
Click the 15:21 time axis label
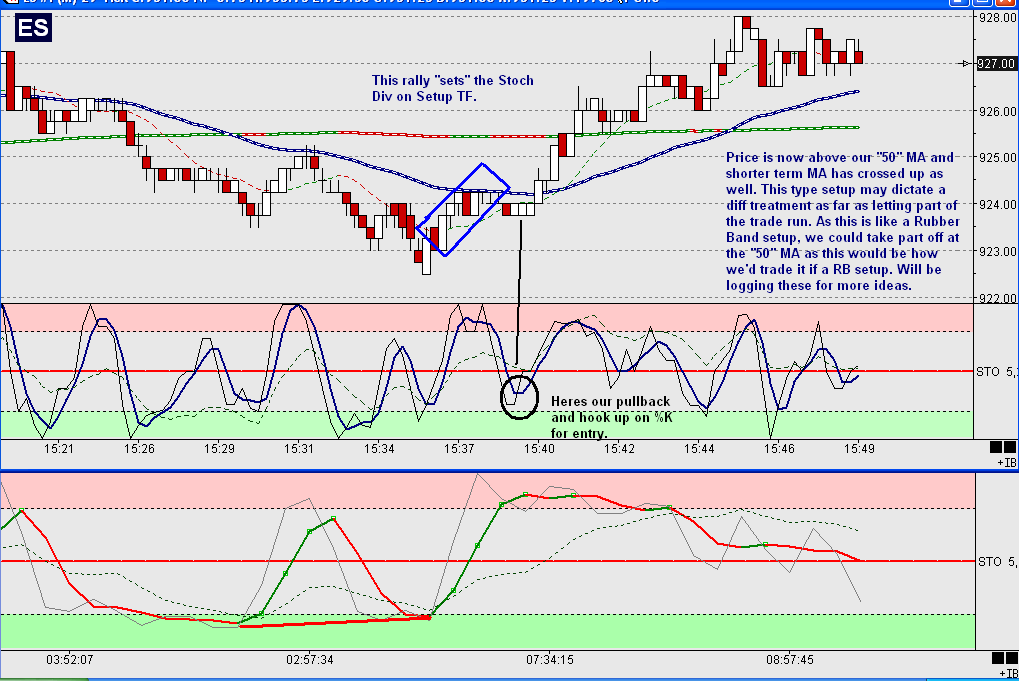[x=59, y=448]
